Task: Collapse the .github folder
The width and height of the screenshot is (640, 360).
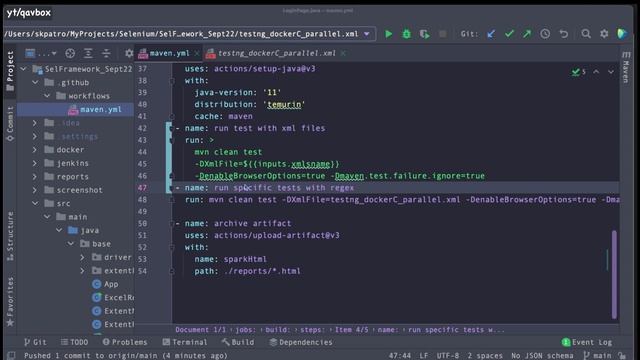Action: tap(36, 82)
